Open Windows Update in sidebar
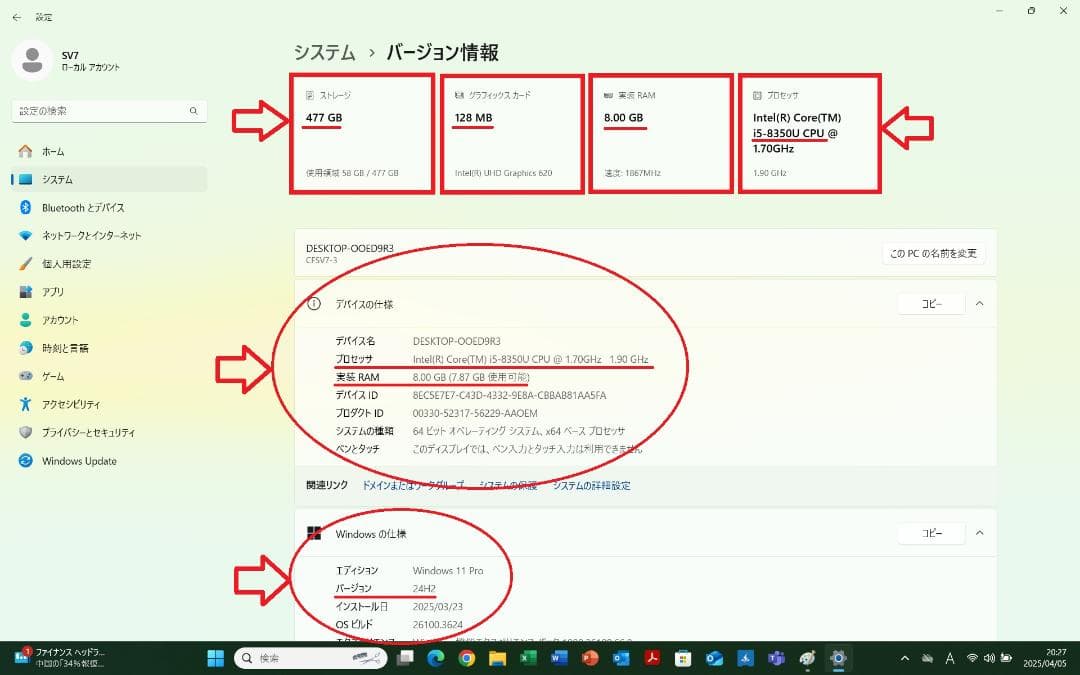This screenshot has height=675, width=1080. point(78,461)
